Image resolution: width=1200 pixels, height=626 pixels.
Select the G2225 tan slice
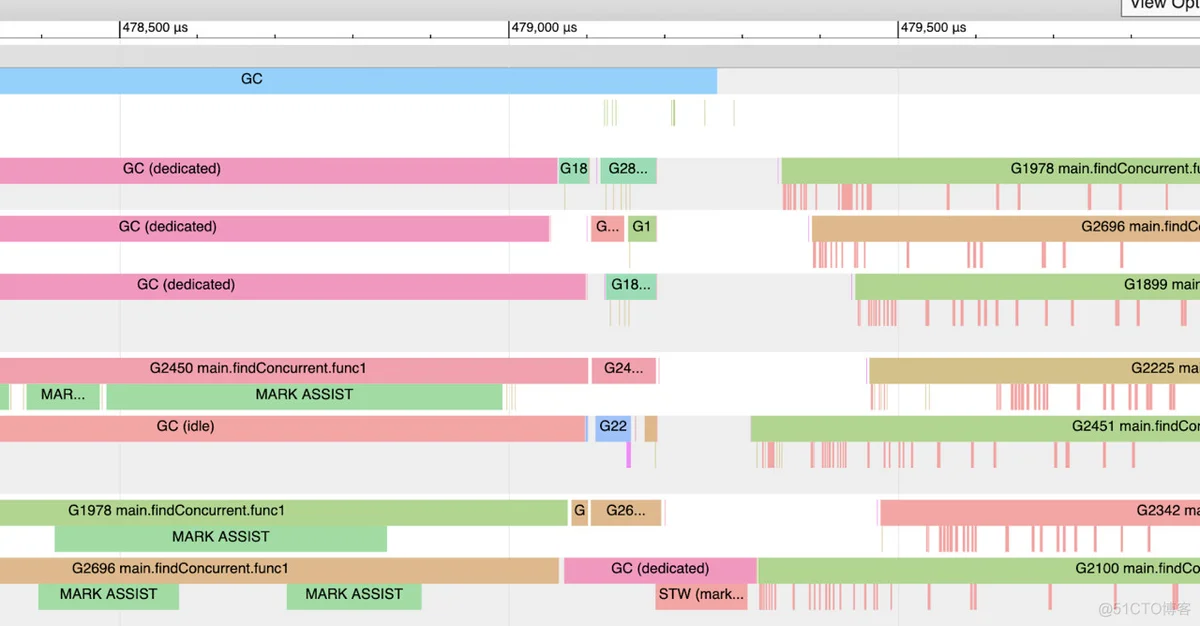click(1034, 369)
